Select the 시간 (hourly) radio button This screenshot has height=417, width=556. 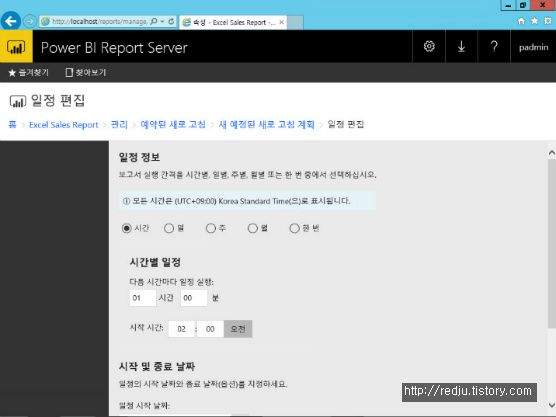(127, 228)
